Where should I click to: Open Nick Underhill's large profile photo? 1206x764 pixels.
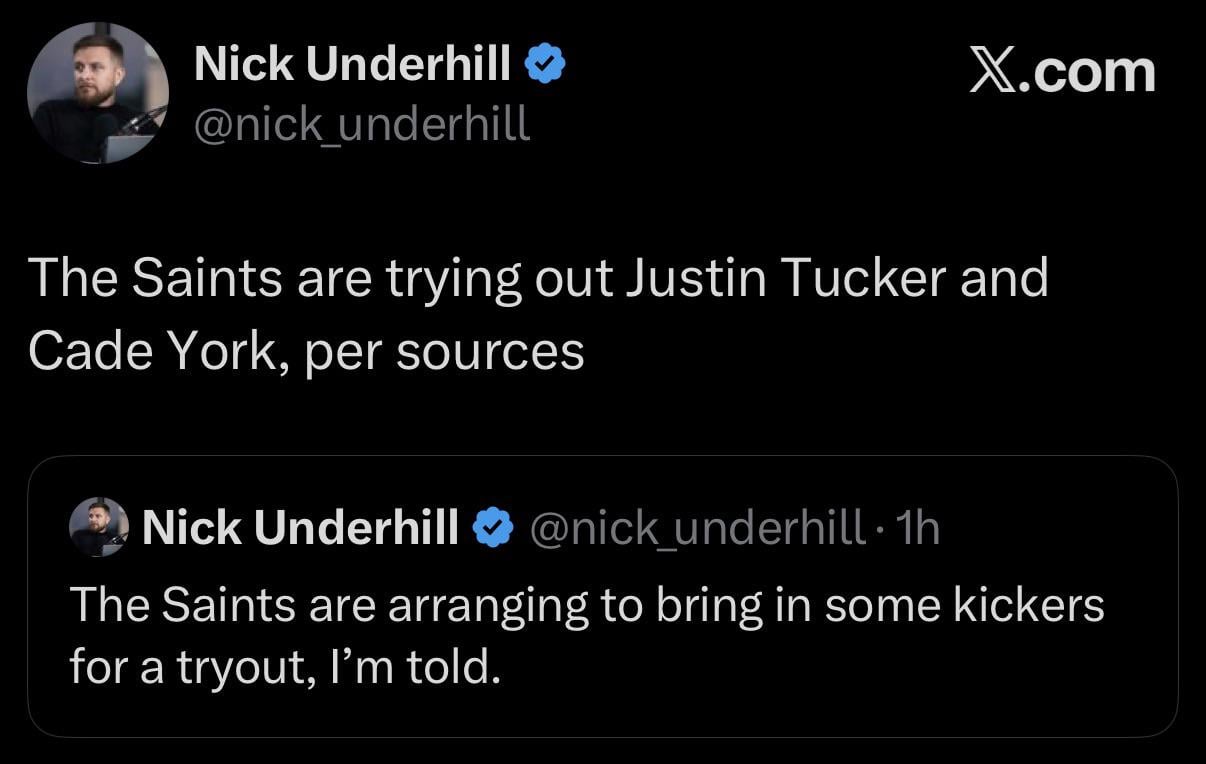97,93
